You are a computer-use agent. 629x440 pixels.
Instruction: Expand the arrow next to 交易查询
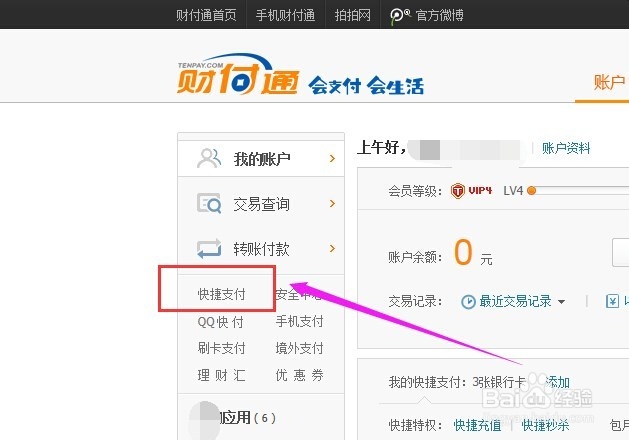pos(332,203)
